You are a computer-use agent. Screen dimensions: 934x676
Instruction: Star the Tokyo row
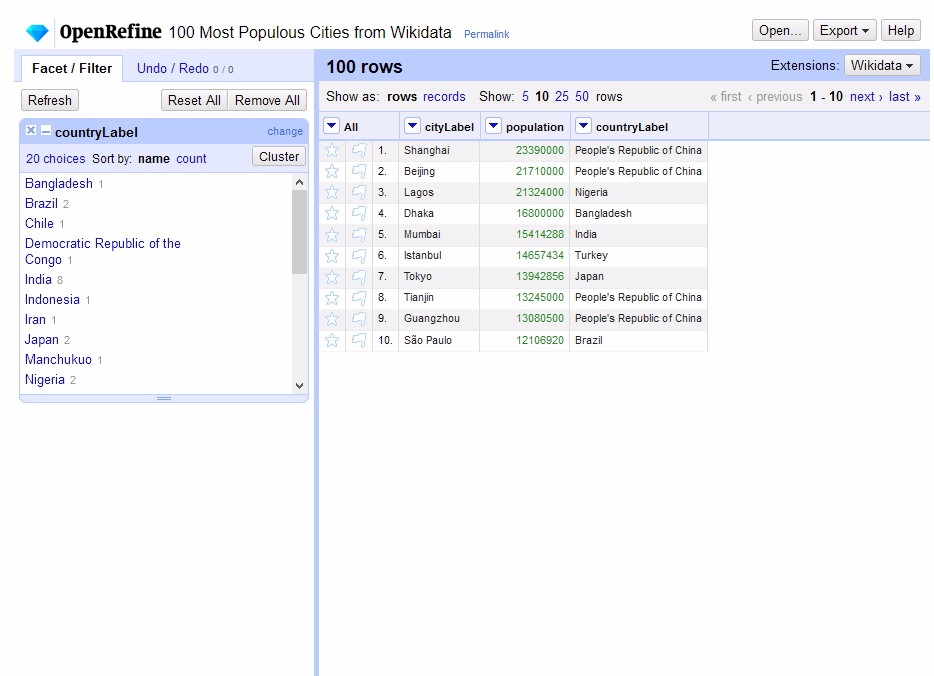coord(332,276)
